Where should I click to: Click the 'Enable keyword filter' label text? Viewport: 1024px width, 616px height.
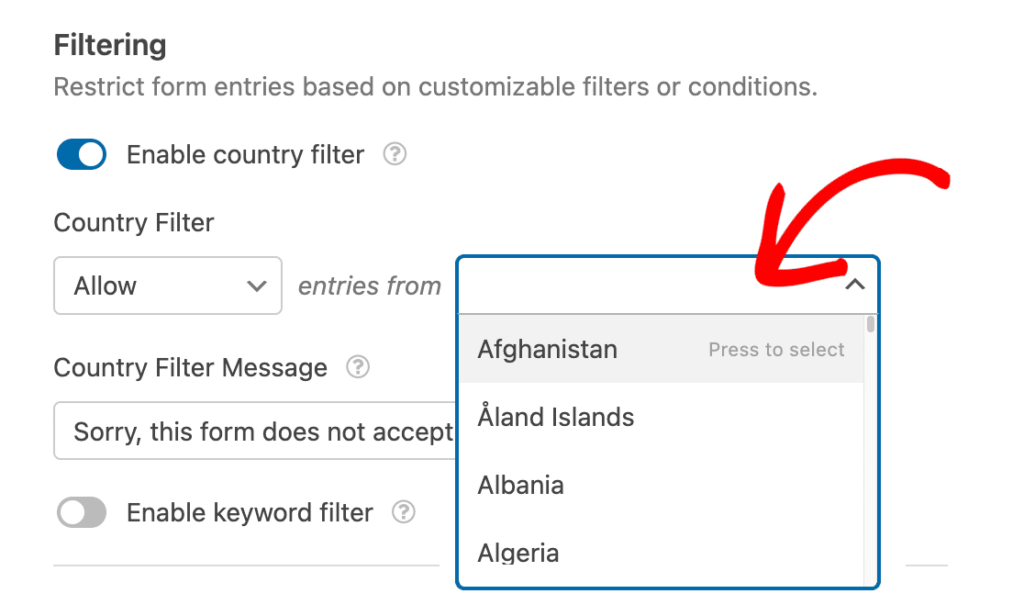pos(249,513)
